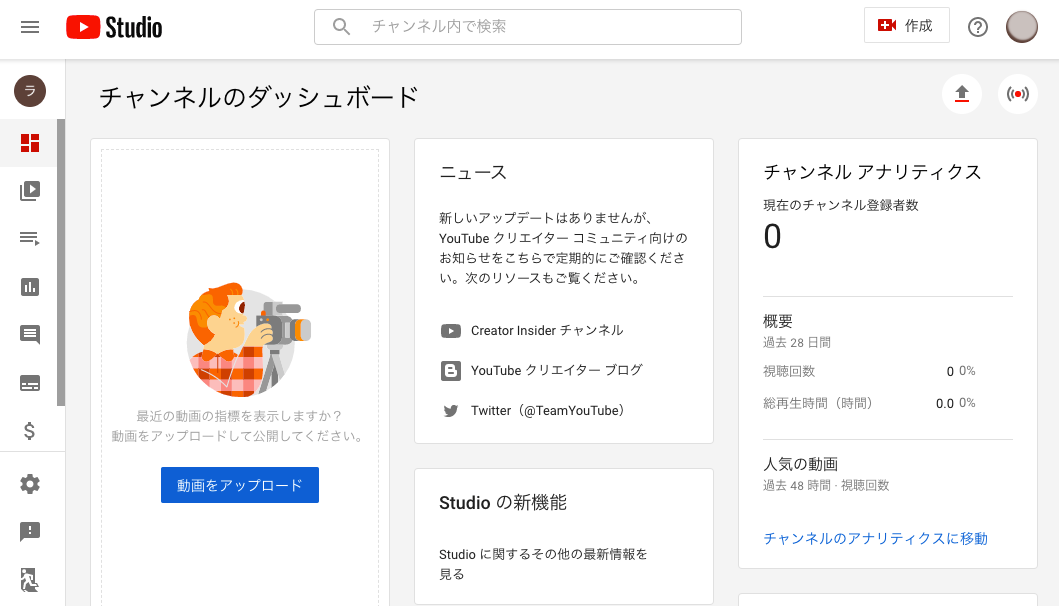Click the 作成 (Create) button
Screen dimensions: 1059x606
[906, 24]
